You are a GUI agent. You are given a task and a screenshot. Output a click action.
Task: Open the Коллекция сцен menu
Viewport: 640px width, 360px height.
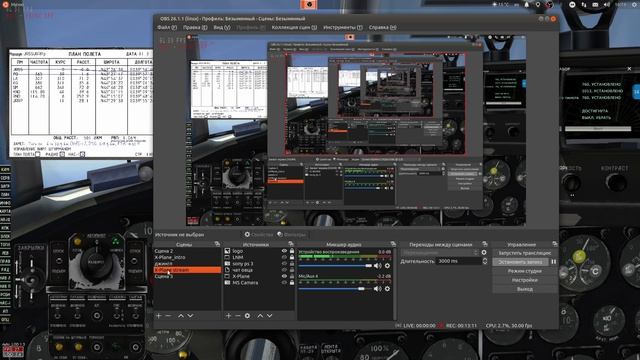[294, 27]
